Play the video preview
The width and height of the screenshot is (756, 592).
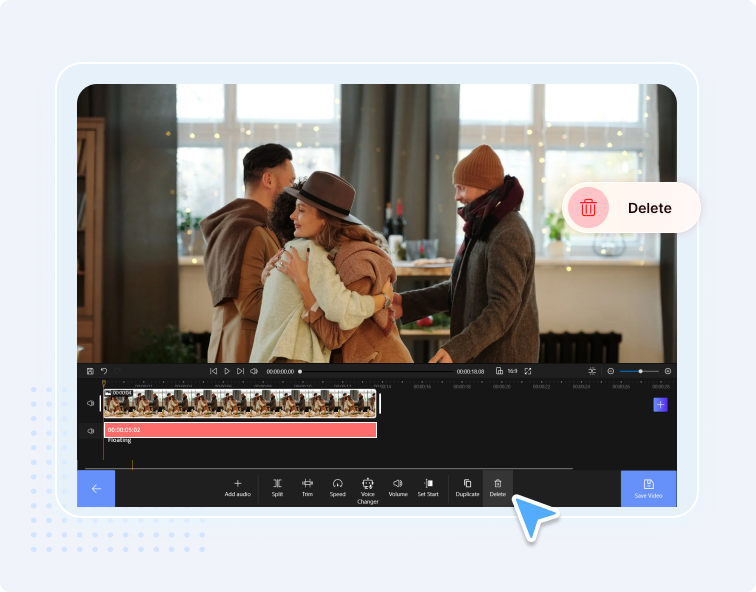point(227,371)
